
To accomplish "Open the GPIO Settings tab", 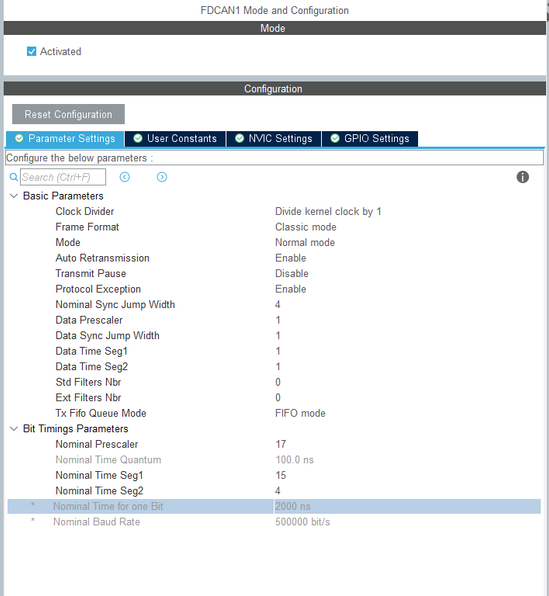I will [x=370, y=139].
